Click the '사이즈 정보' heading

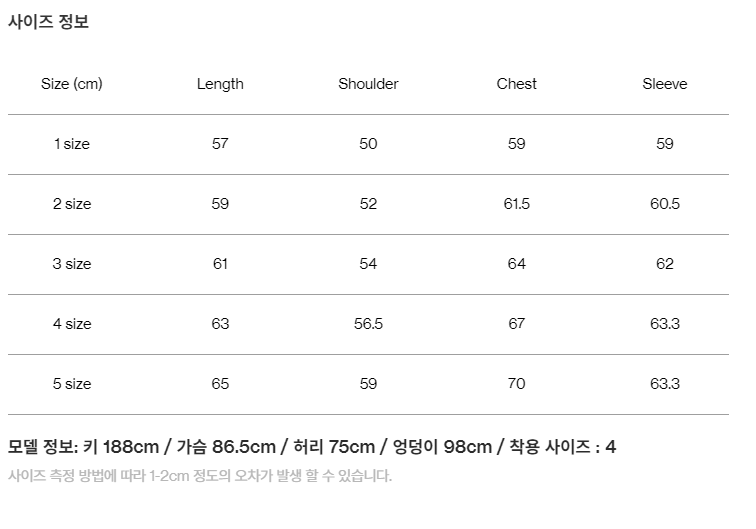click(x=48, y=22)
